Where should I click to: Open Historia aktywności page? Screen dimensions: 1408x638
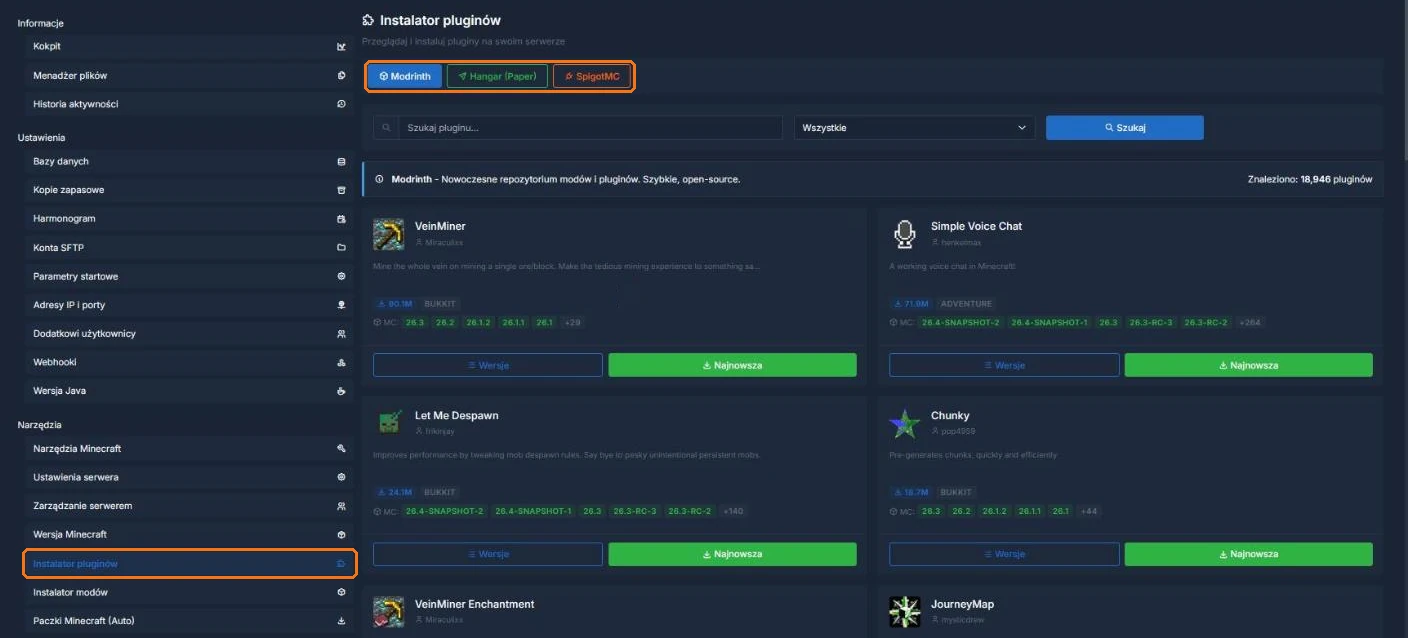point(189,104)
